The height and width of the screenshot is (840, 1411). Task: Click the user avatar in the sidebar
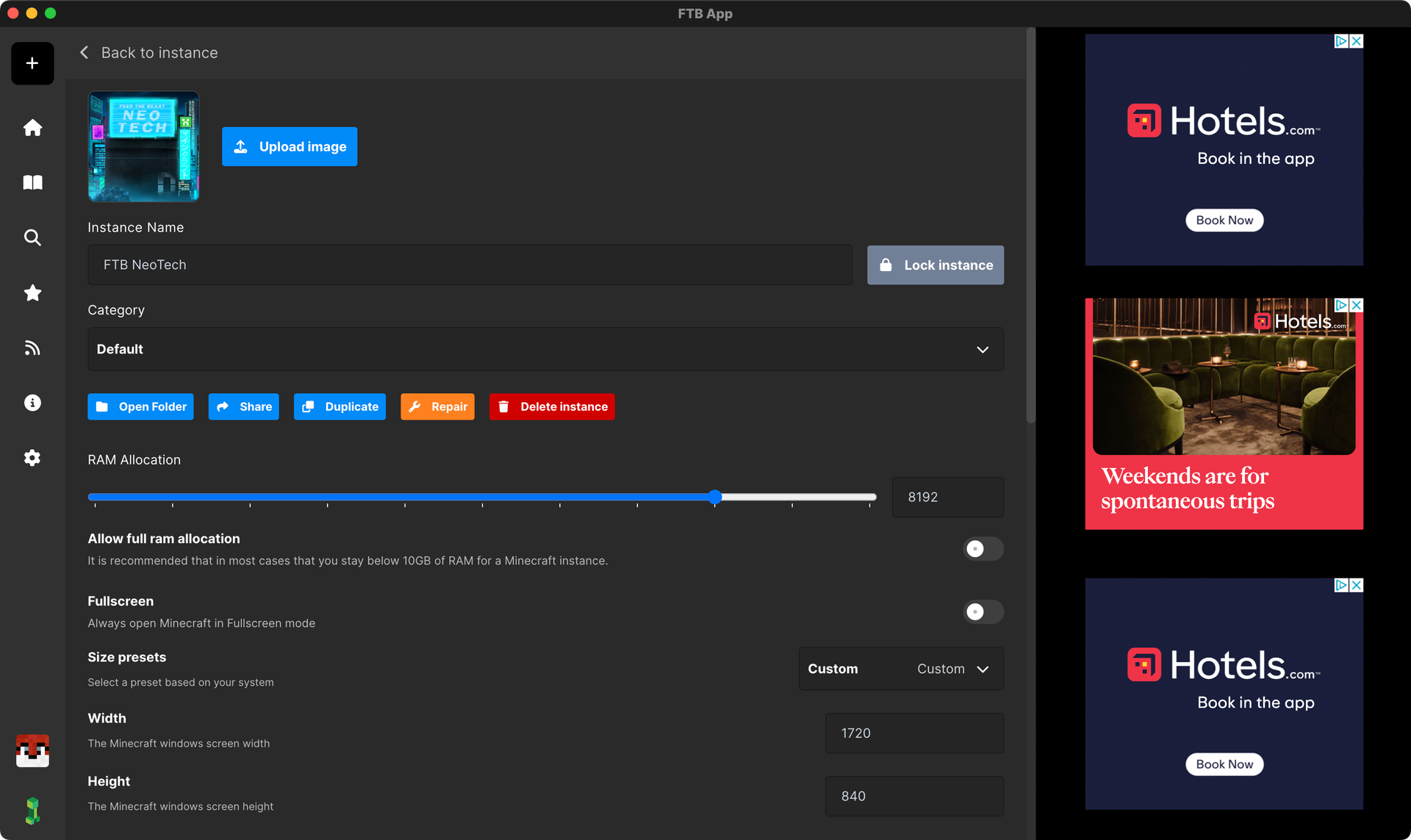[x=32, y=750]
